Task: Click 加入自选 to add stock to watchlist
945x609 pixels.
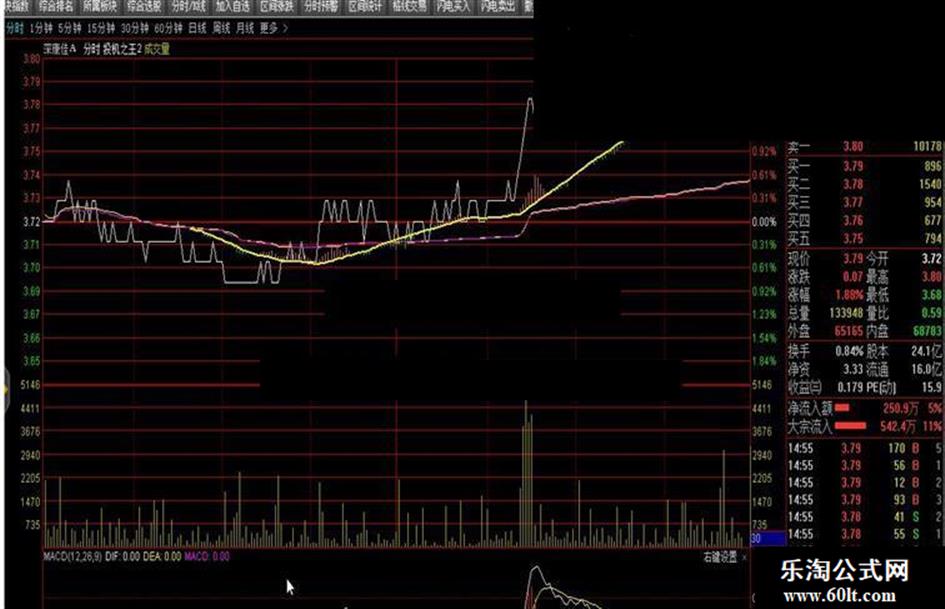Action: tap(233, 7)
